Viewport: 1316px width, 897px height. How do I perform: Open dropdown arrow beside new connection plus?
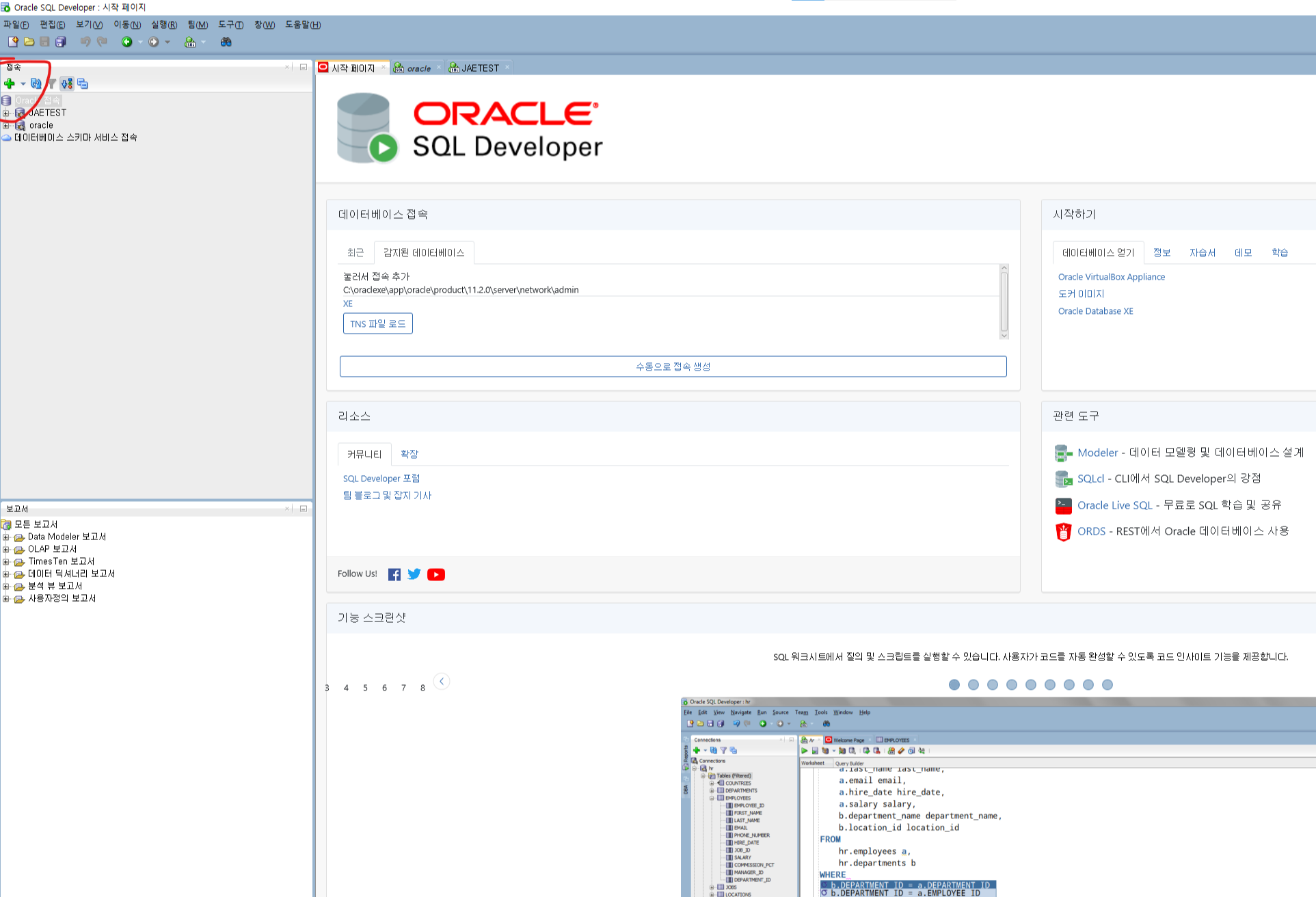click(23, 83)
